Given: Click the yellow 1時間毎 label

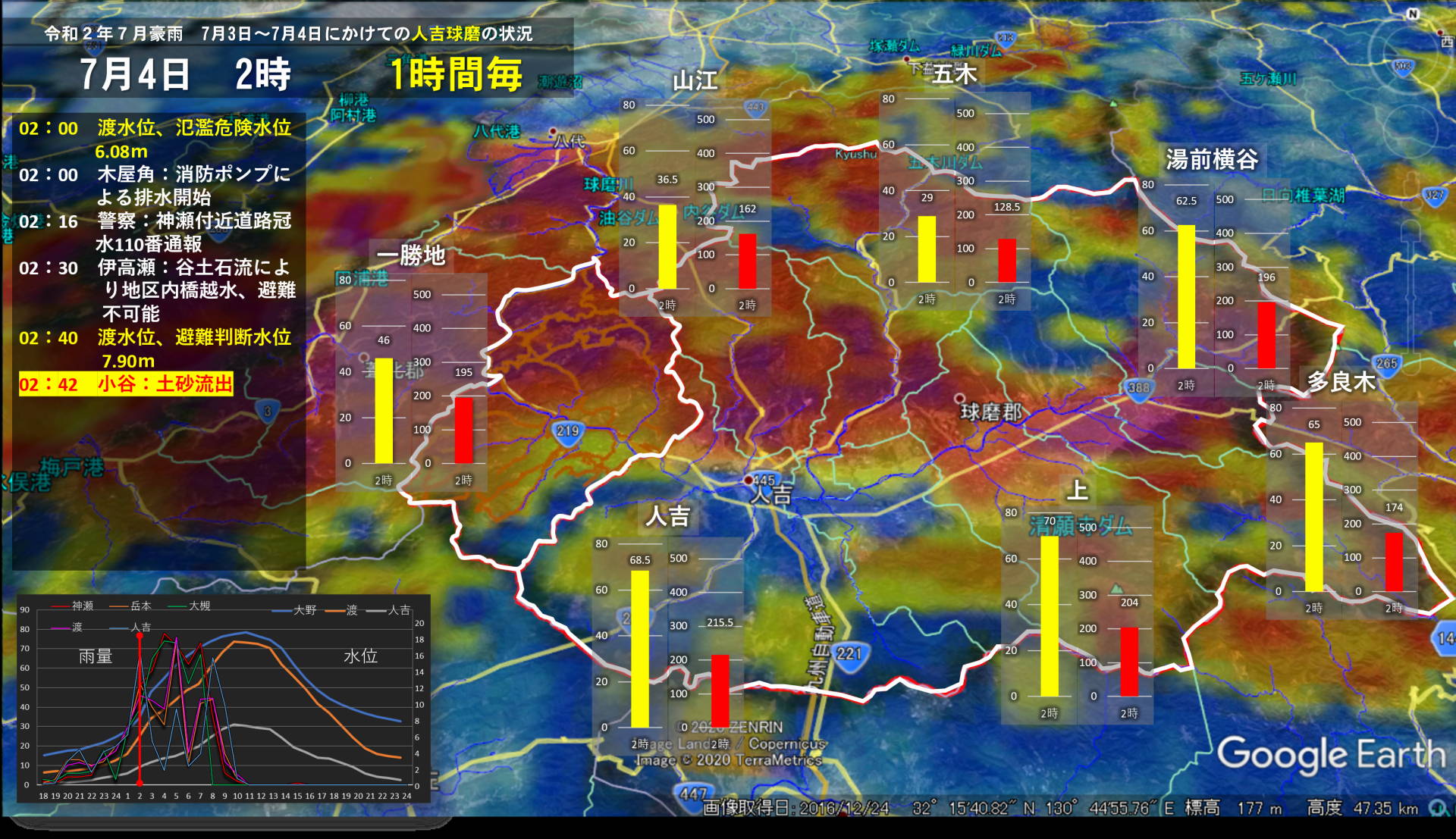Looking at the screenshot, I should [457, 74].
